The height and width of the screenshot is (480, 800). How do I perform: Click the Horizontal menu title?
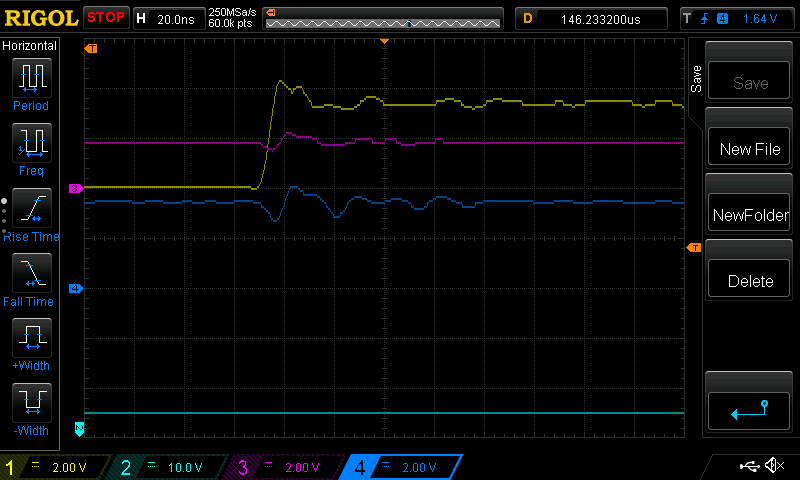tap(29, 46)
